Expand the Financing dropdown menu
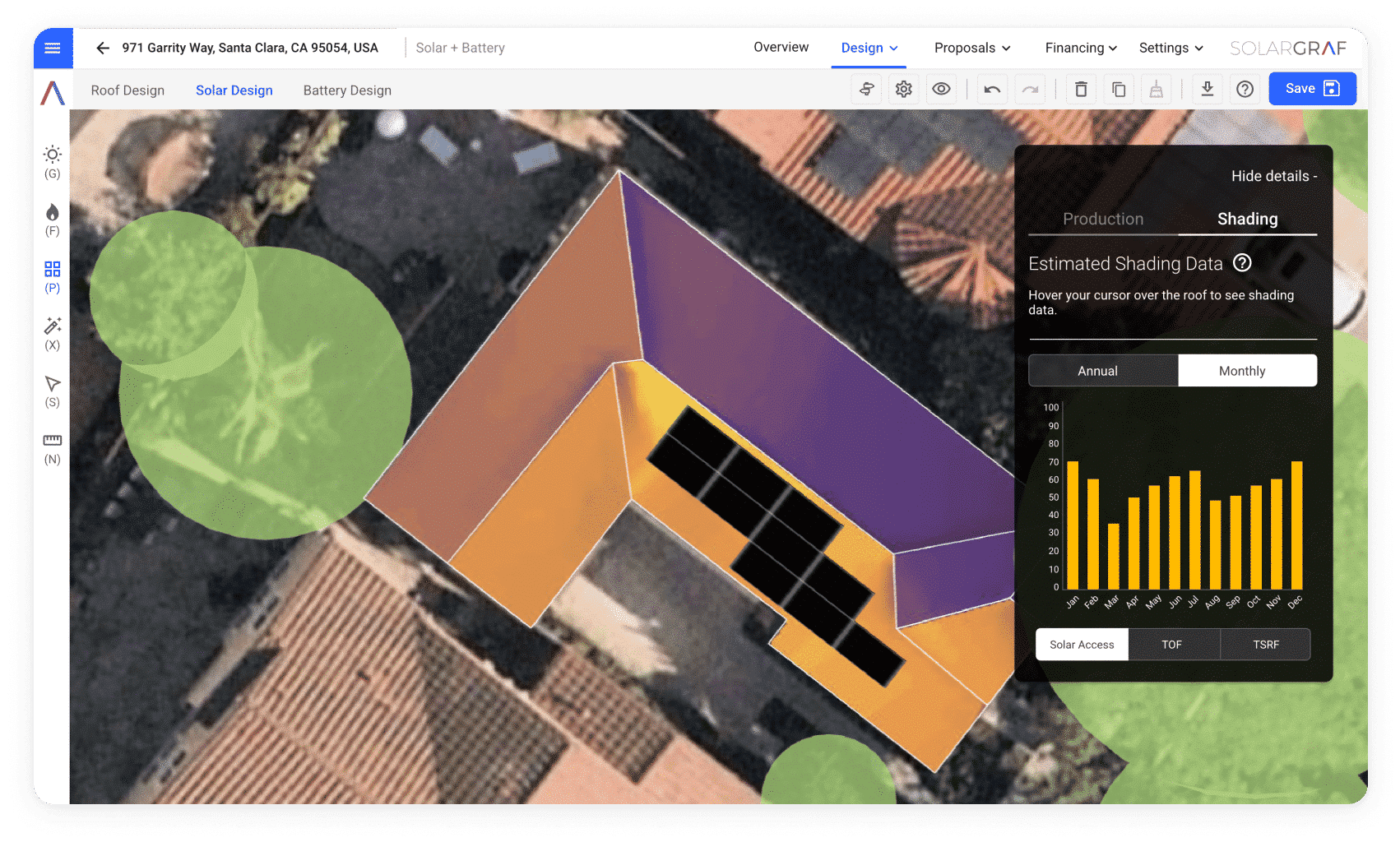 click(1081, 48)
